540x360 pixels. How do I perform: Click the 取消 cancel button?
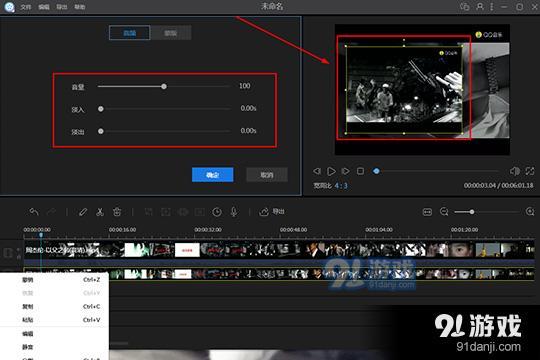pos(267,175)
